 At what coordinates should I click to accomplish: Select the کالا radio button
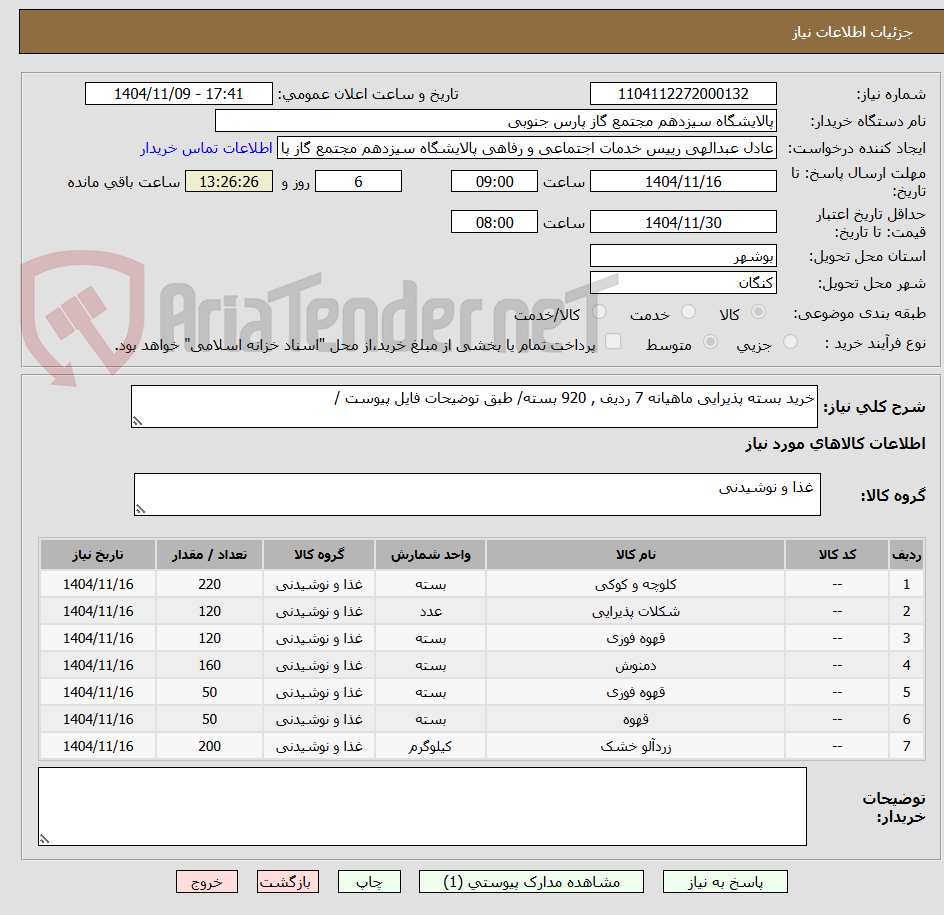759,312
